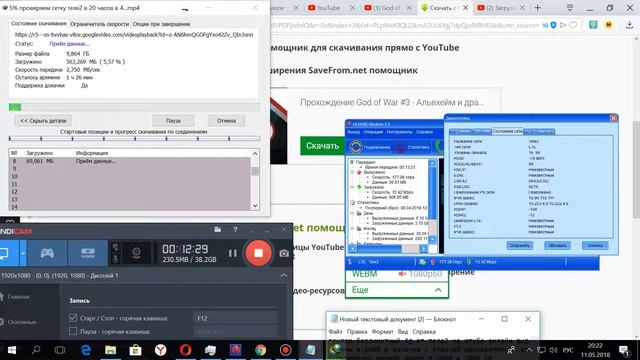Collapse the Еще format dropdown
The image size is (640, 360).
(397, 290)
